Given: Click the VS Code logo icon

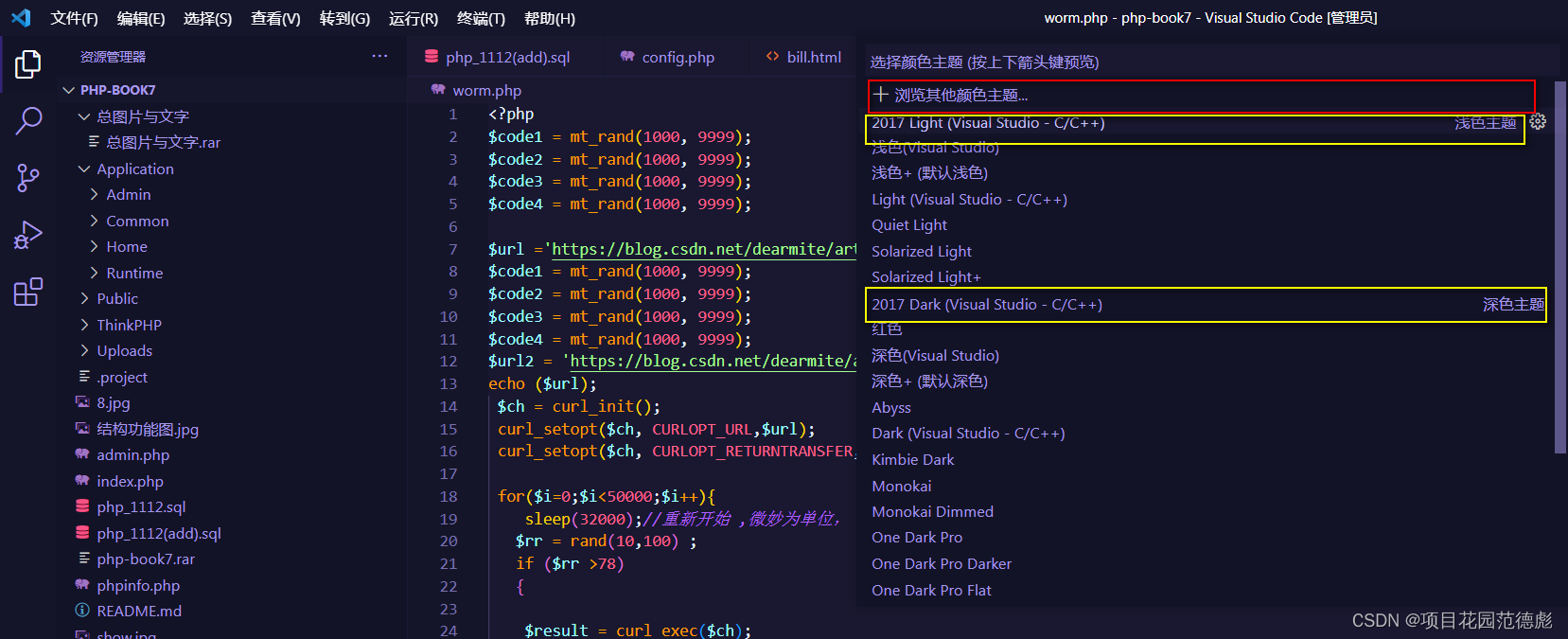Looking at the screenshot, I should pos(21,18).
